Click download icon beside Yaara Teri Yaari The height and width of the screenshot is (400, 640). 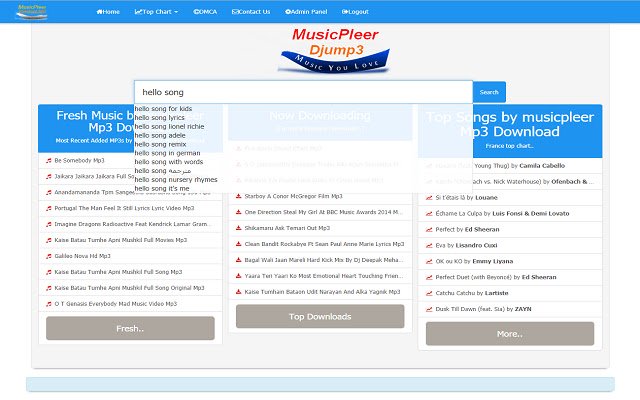tap(238, 276)
